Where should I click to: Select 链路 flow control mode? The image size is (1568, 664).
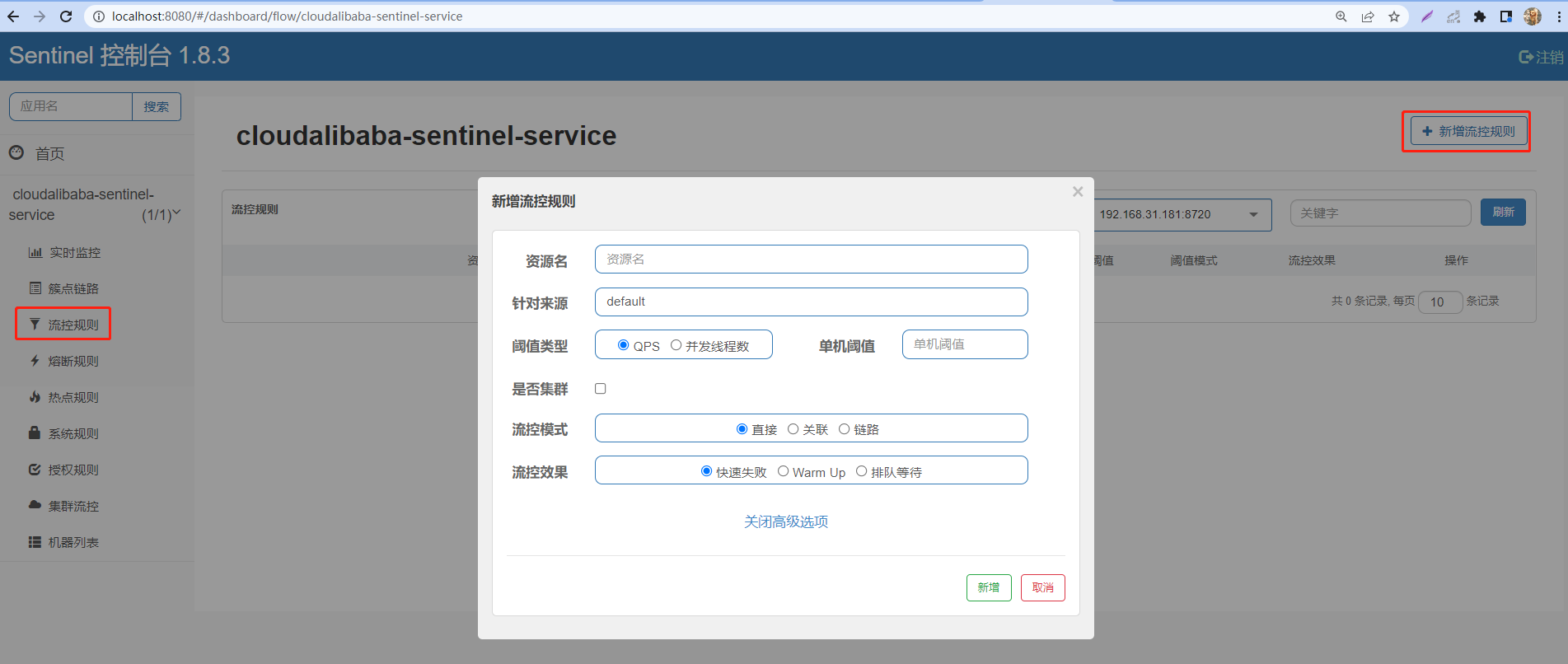click(844, 428)
